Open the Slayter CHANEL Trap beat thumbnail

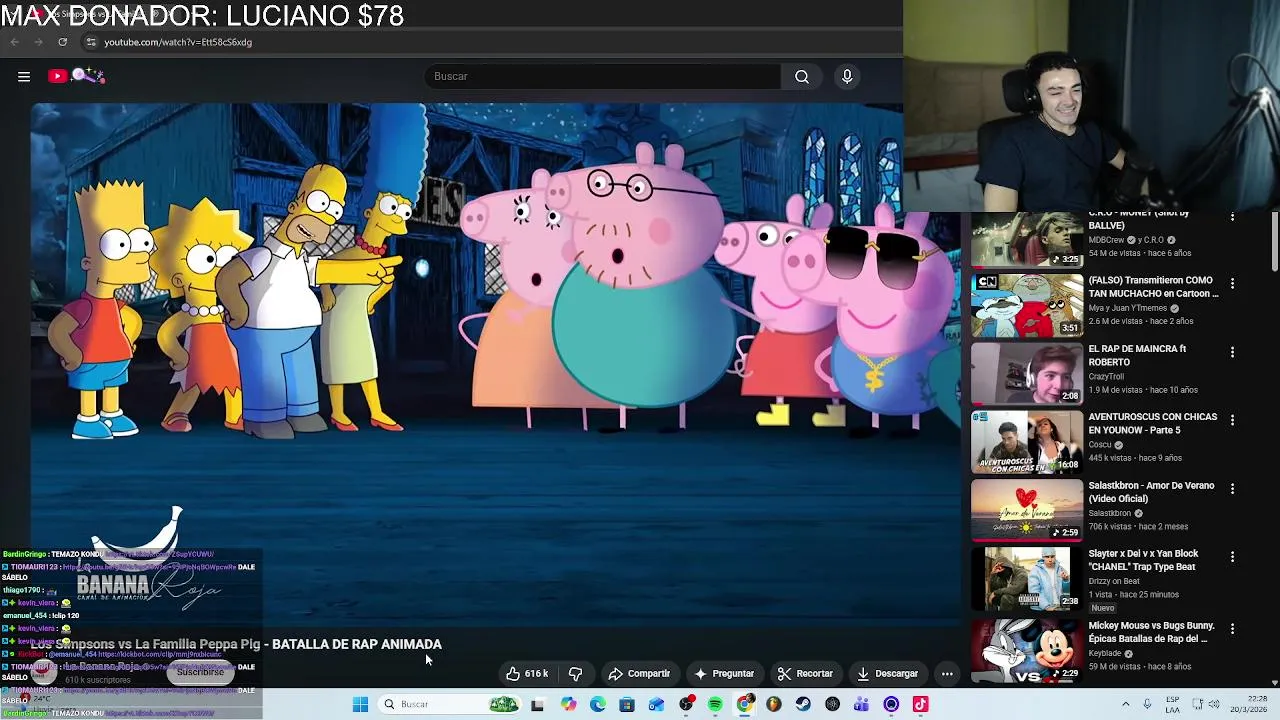[1027, 578]
